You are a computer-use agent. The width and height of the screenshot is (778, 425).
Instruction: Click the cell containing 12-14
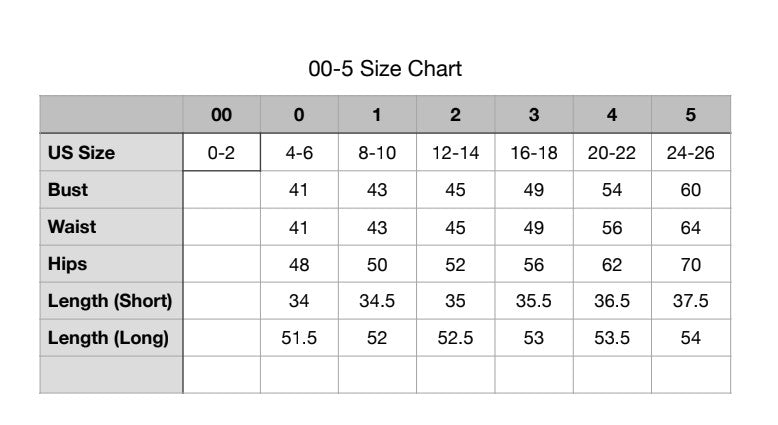click(455, 152)
